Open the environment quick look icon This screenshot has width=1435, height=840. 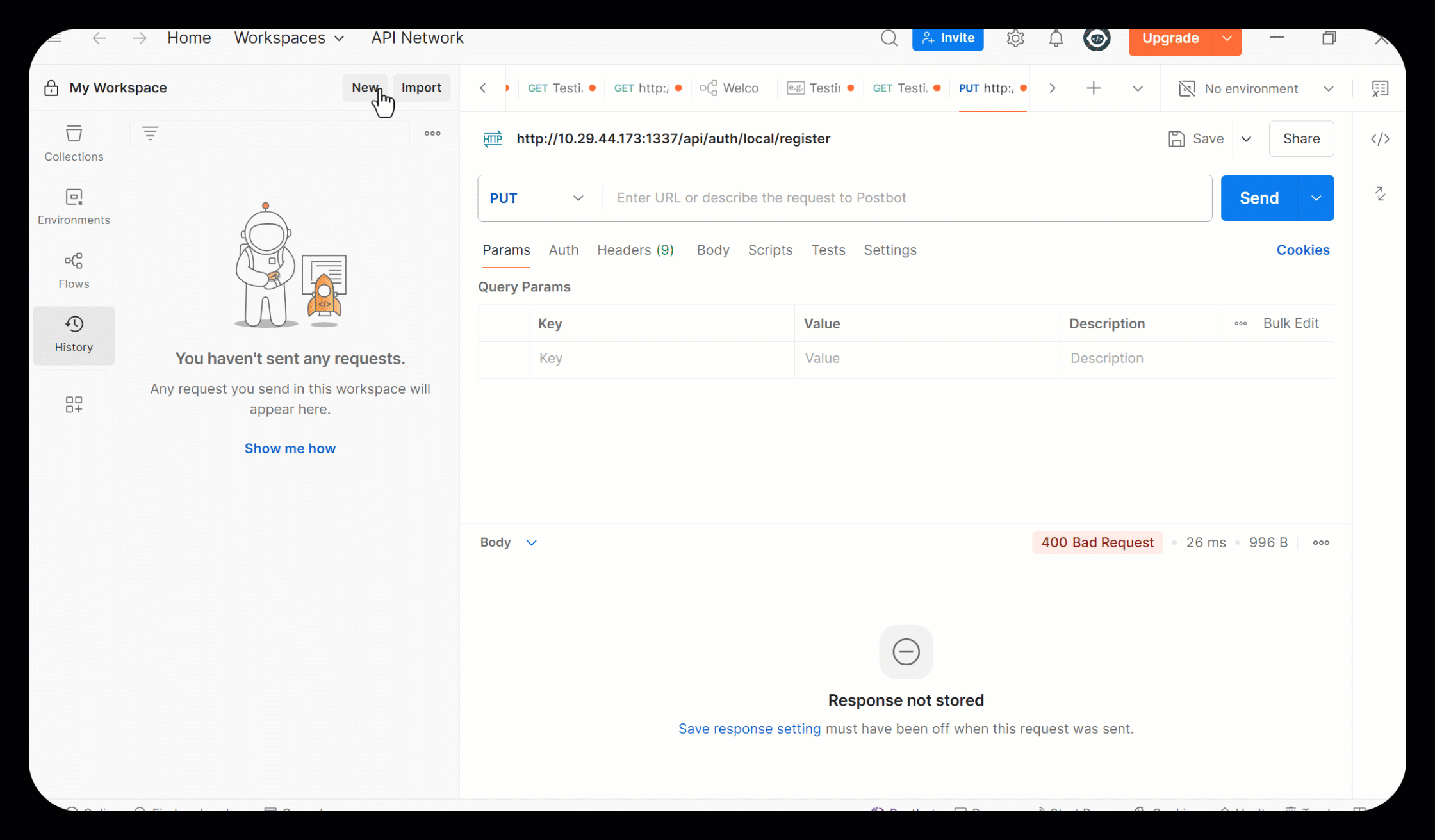click(x=1380, y=88)
